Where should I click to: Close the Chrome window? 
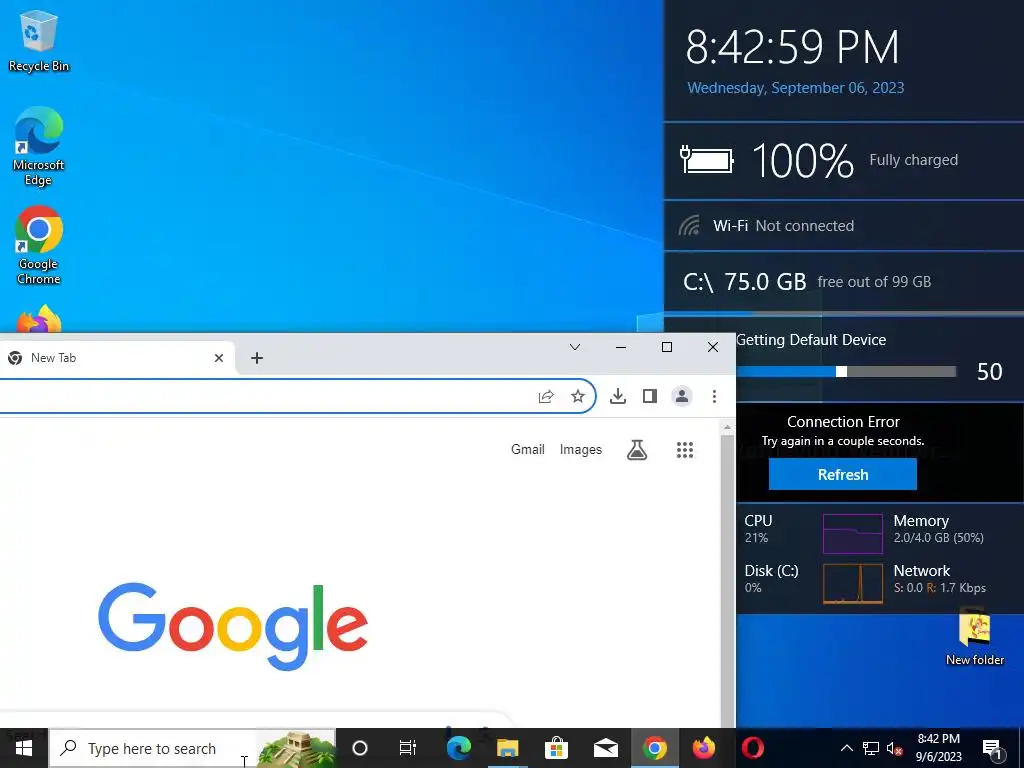pos(713,347)
